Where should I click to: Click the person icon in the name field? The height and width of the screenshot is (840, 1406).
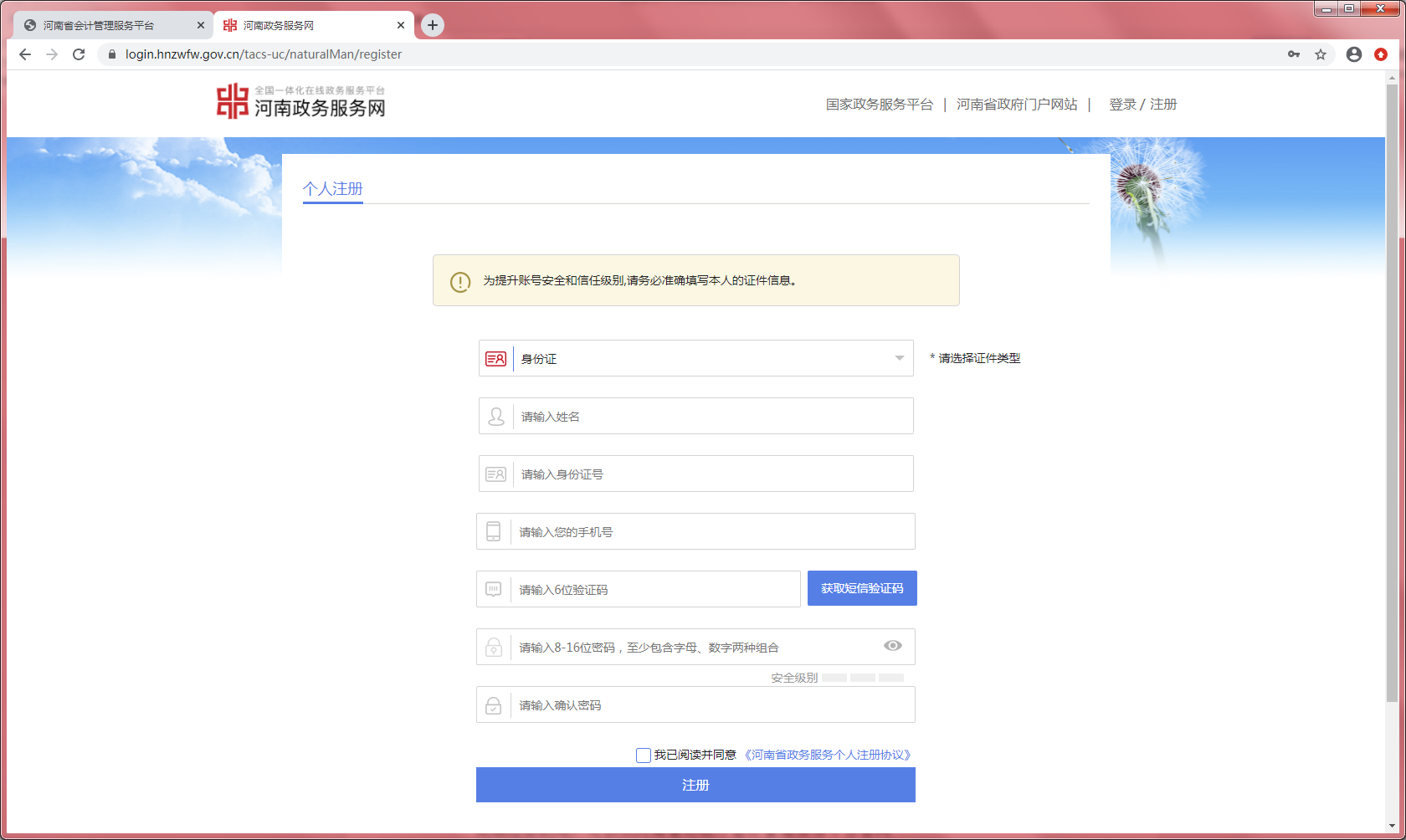[x=495, y=416]
